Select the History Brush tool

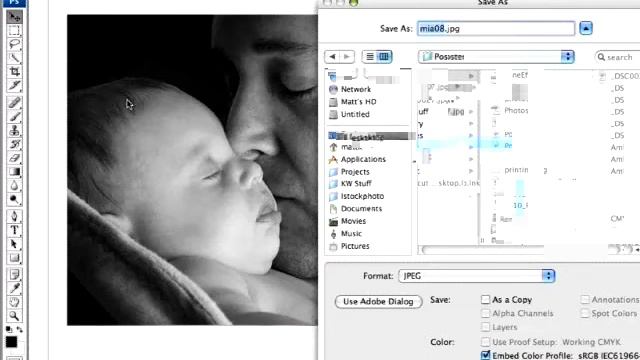pyautogui.click(x=14, y=144)
